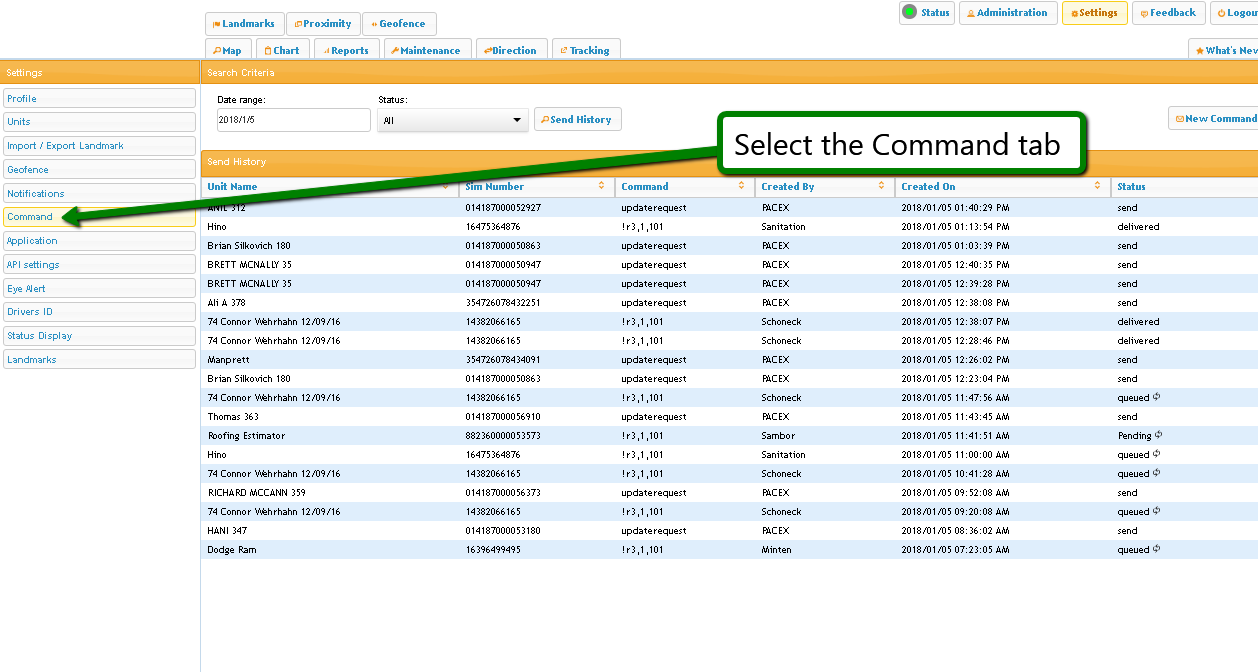Sort table by Command column sort arrows
The height and width of the screenshot is (672, 1258).
[x=742, y=186]
